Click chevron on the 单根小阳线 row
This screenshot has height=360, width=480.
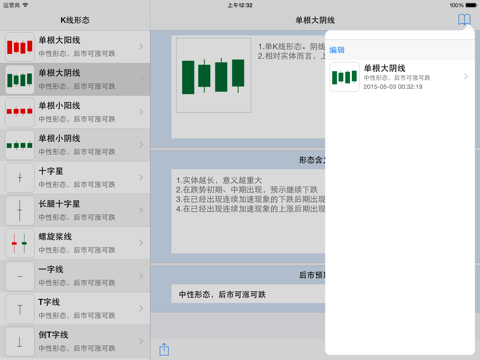pyautogui.click(x=141, y=112)
